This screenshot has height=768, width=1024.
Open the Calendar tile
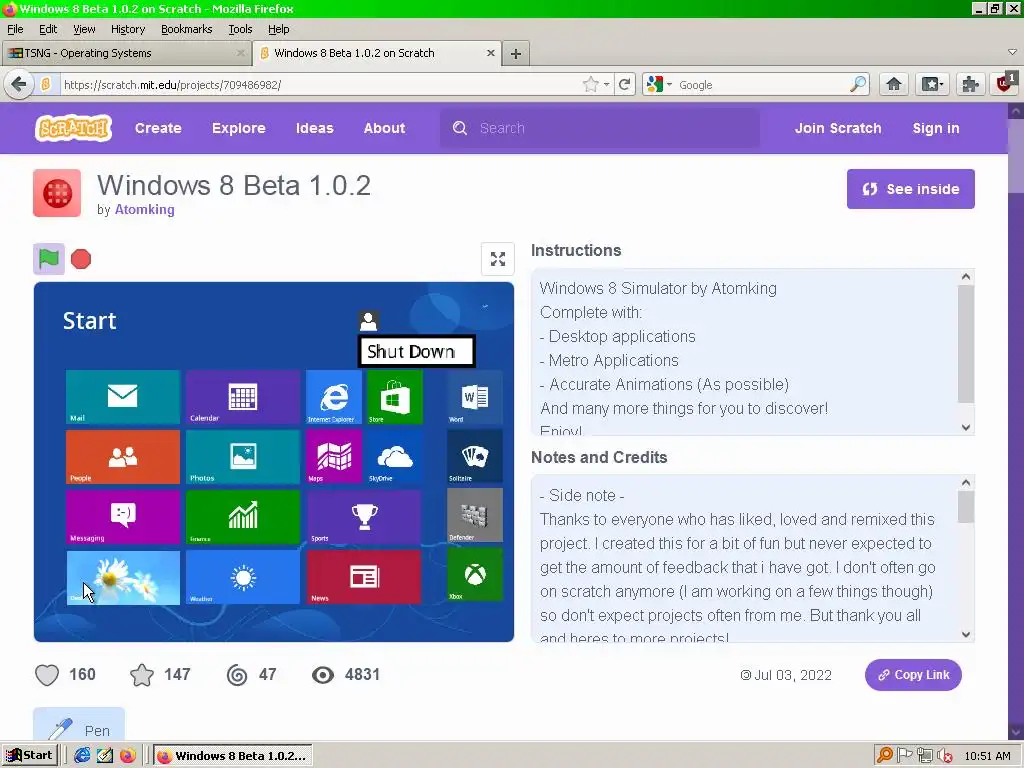point(243,397)
